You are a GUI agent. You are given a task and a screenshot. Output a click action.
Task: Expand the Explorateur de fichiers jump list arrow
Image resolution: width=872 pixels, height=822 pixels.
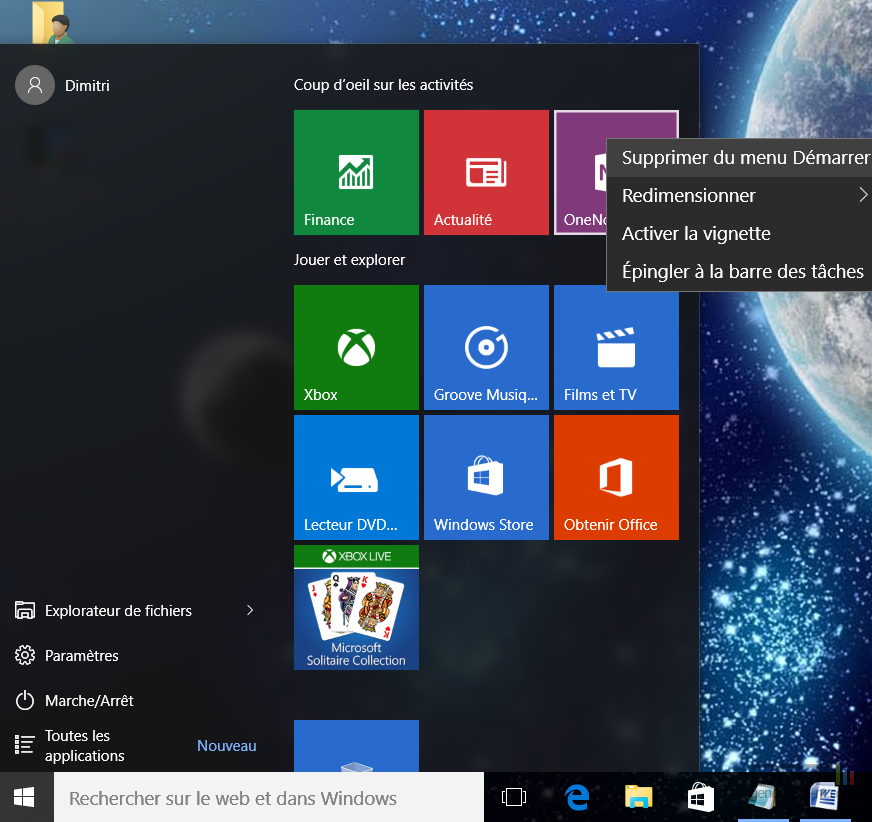[x=250, y=610]
